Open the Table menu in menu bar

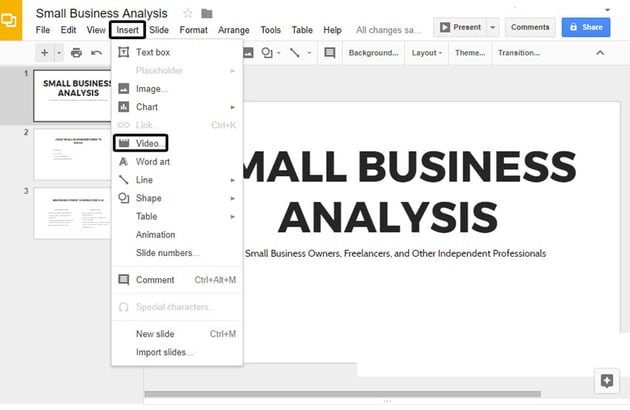302,30
